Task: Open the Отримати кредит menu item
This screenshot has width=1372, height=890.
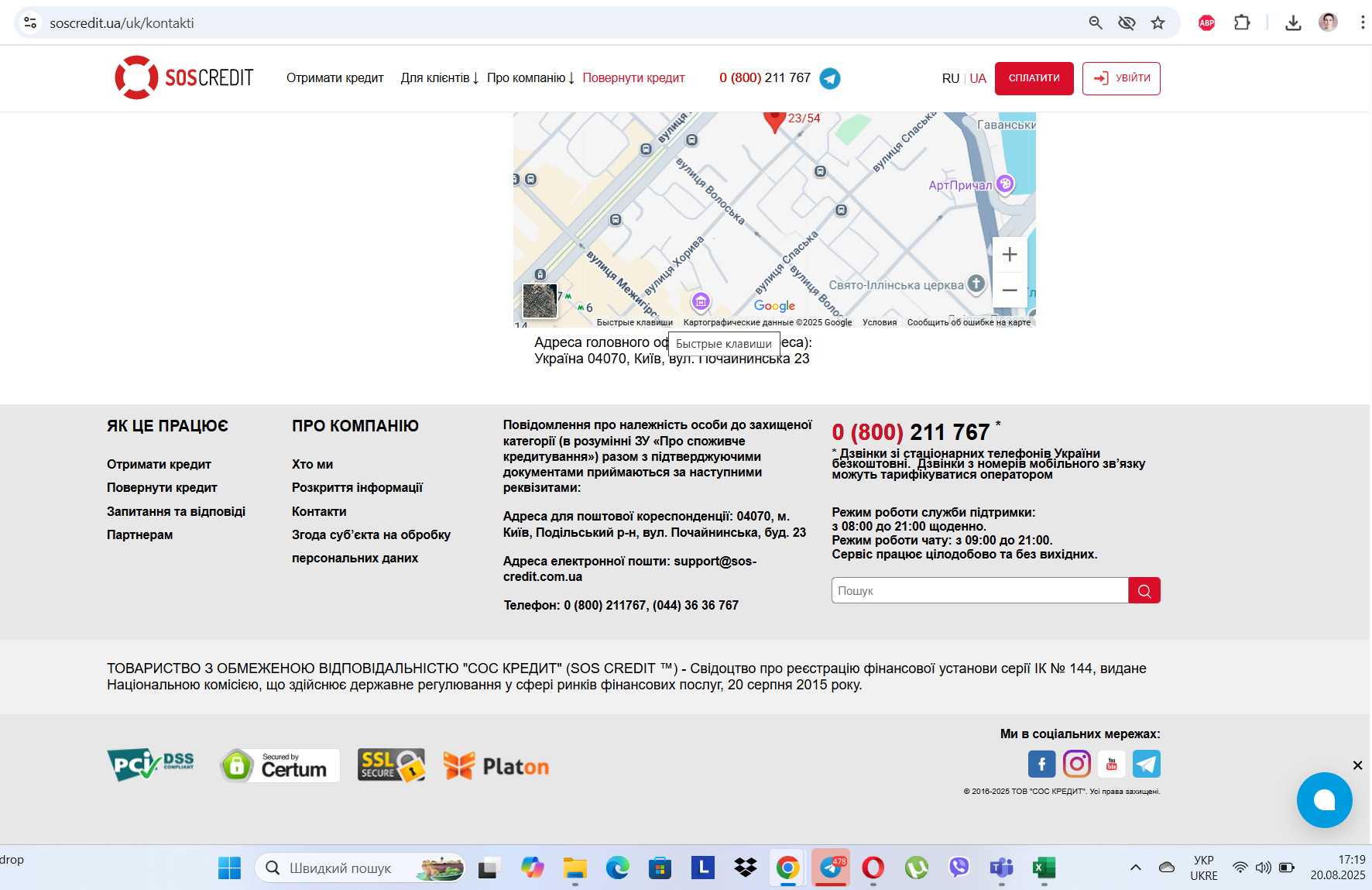Action: pos(335,78)
